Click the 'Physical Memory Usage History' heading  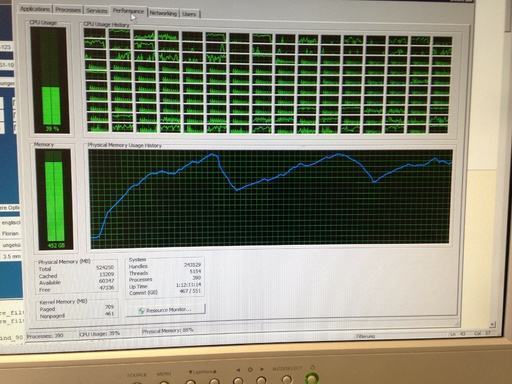(125, 145)
